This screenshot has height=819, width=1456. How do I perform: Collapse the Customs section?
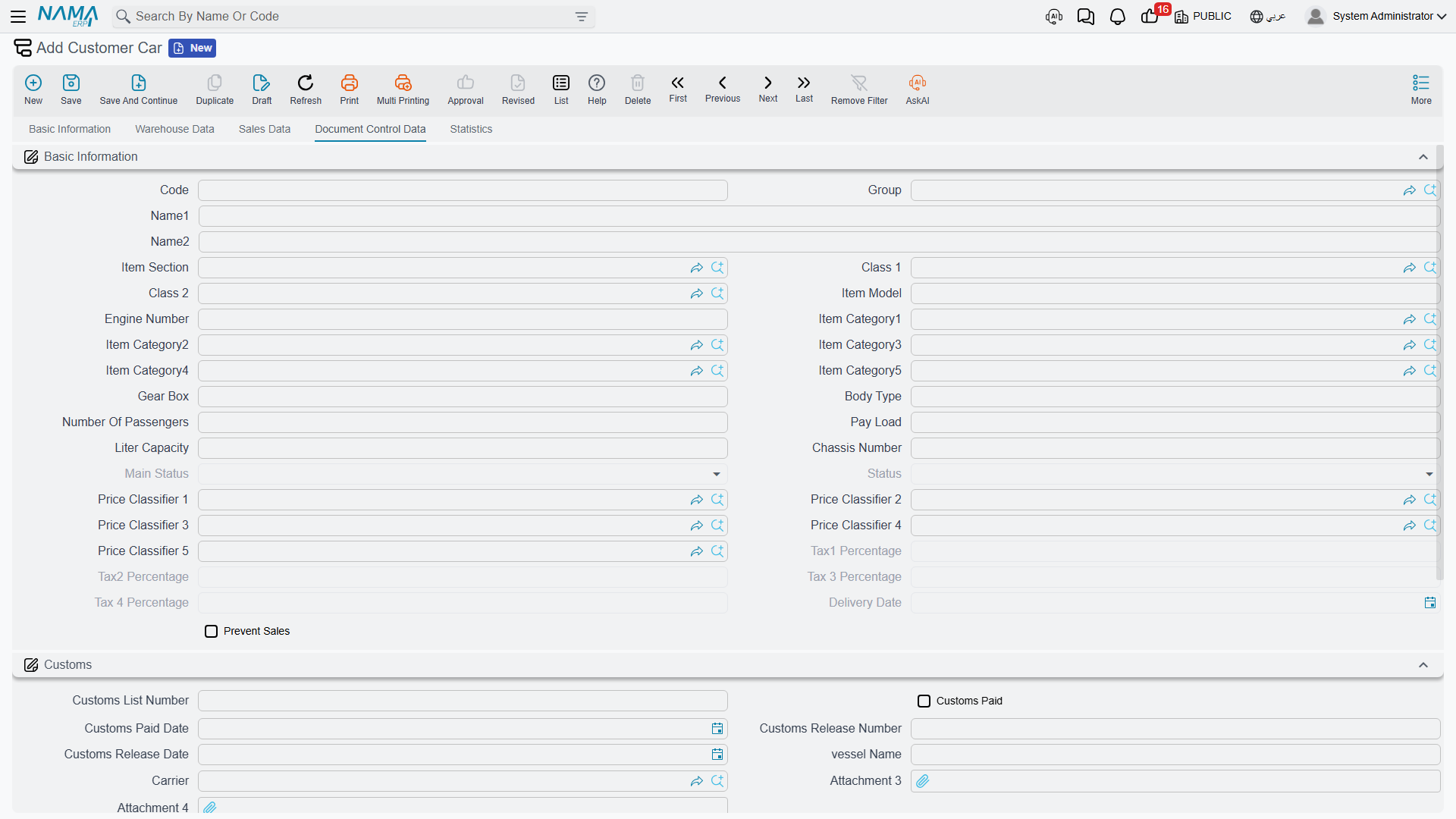pos(1423,665)
